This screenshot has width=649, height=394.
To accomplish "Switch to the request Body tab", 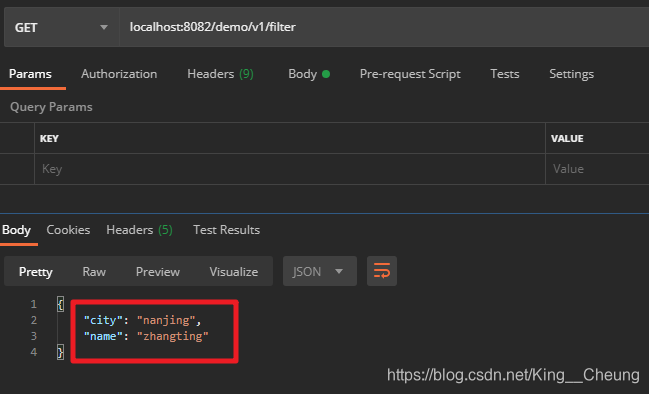I will point(309,74).
